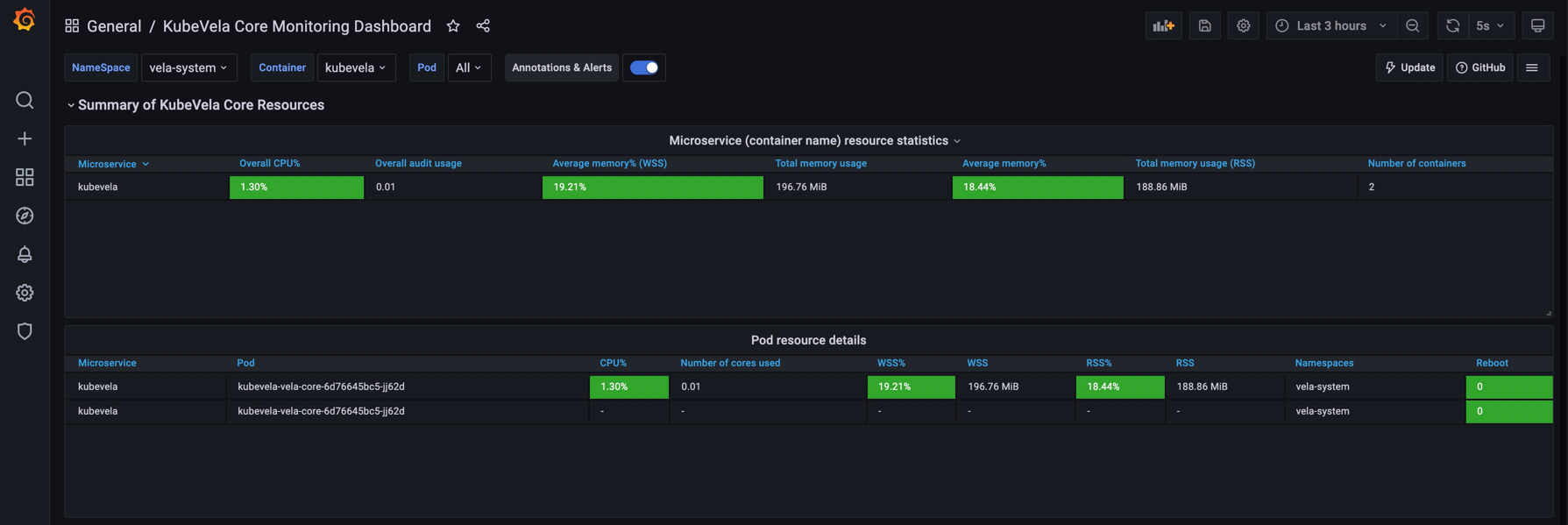This screenshot has width=1568, height=525.
Task: Expand the Pod All dropdown
Action: (x=469, y=67)
